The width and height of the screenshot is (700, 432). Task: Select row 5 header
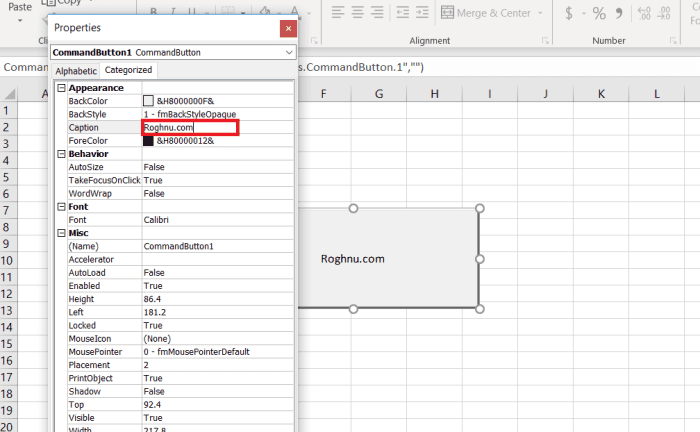(6, 177)
